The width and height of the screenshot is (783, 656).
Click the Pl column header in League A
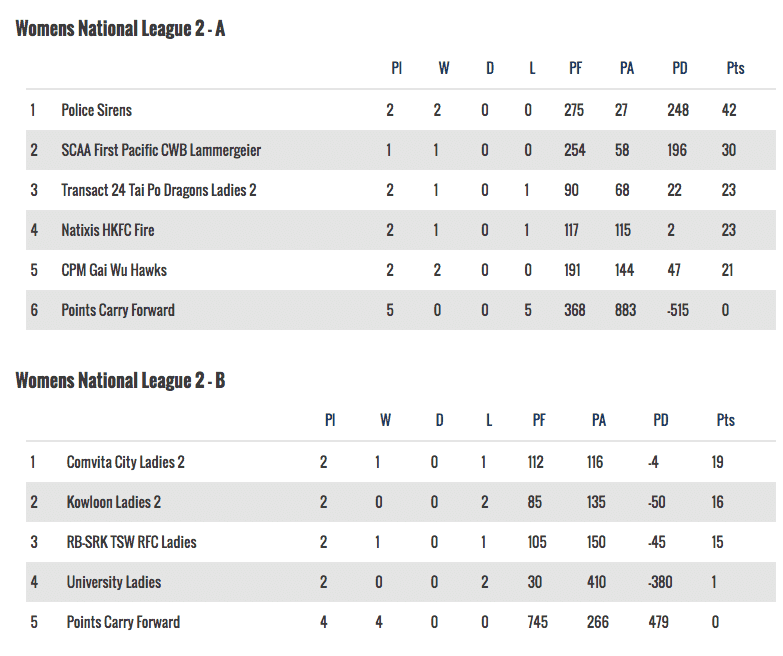396,68
